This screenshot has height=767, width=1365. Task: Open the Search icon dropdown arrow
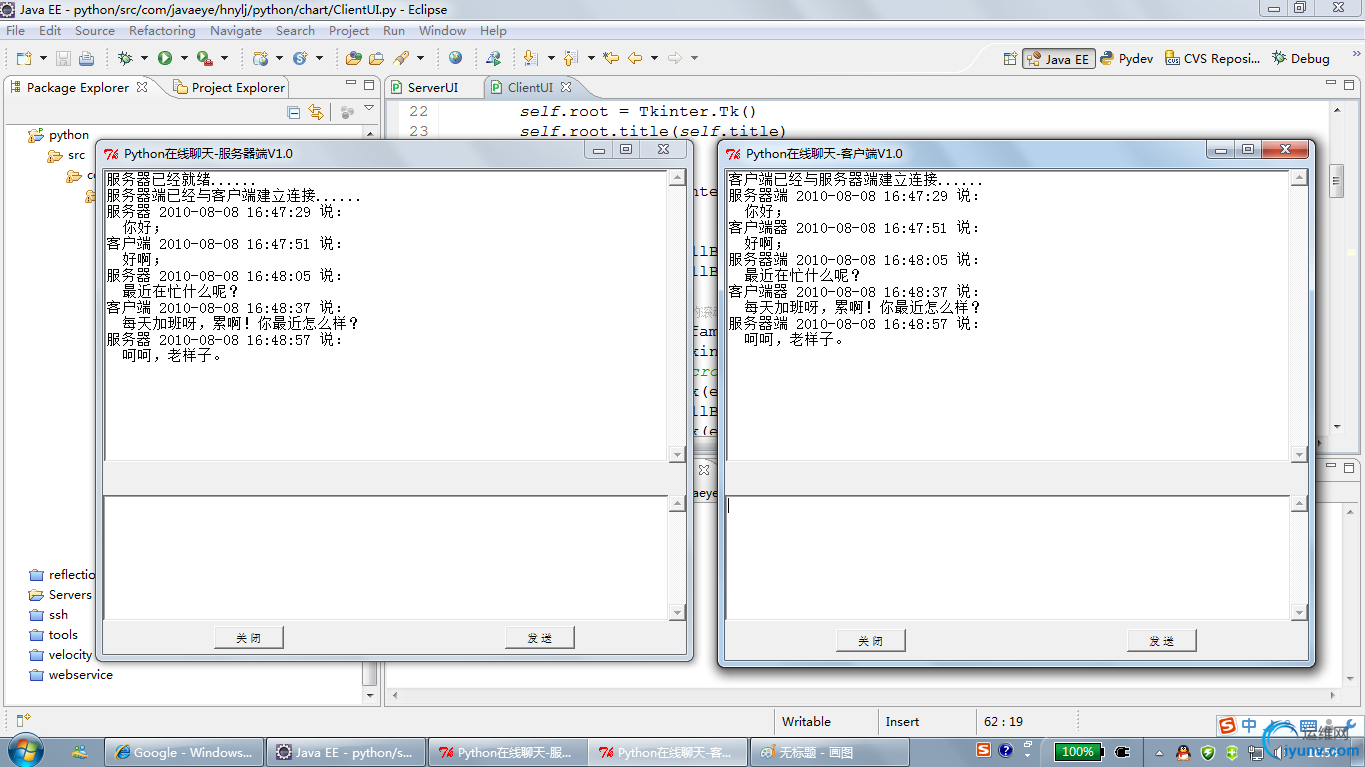pyautogui.click(x=420, y=59)
